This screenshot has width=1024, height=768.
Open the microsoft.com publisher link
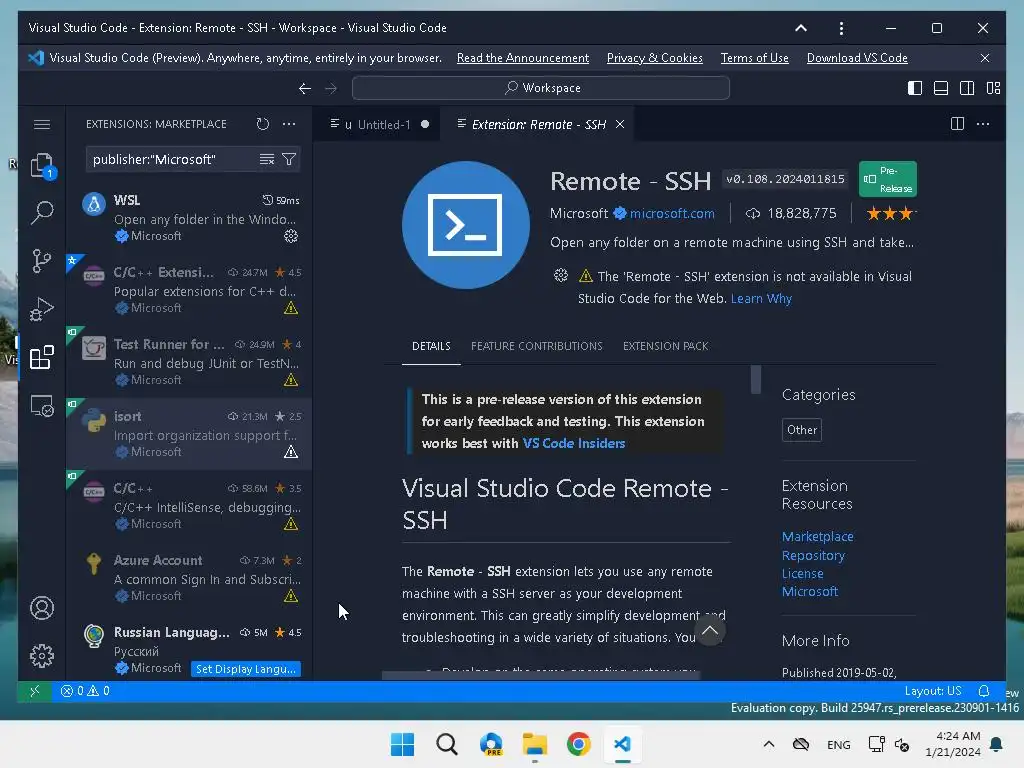coord(672,214)
